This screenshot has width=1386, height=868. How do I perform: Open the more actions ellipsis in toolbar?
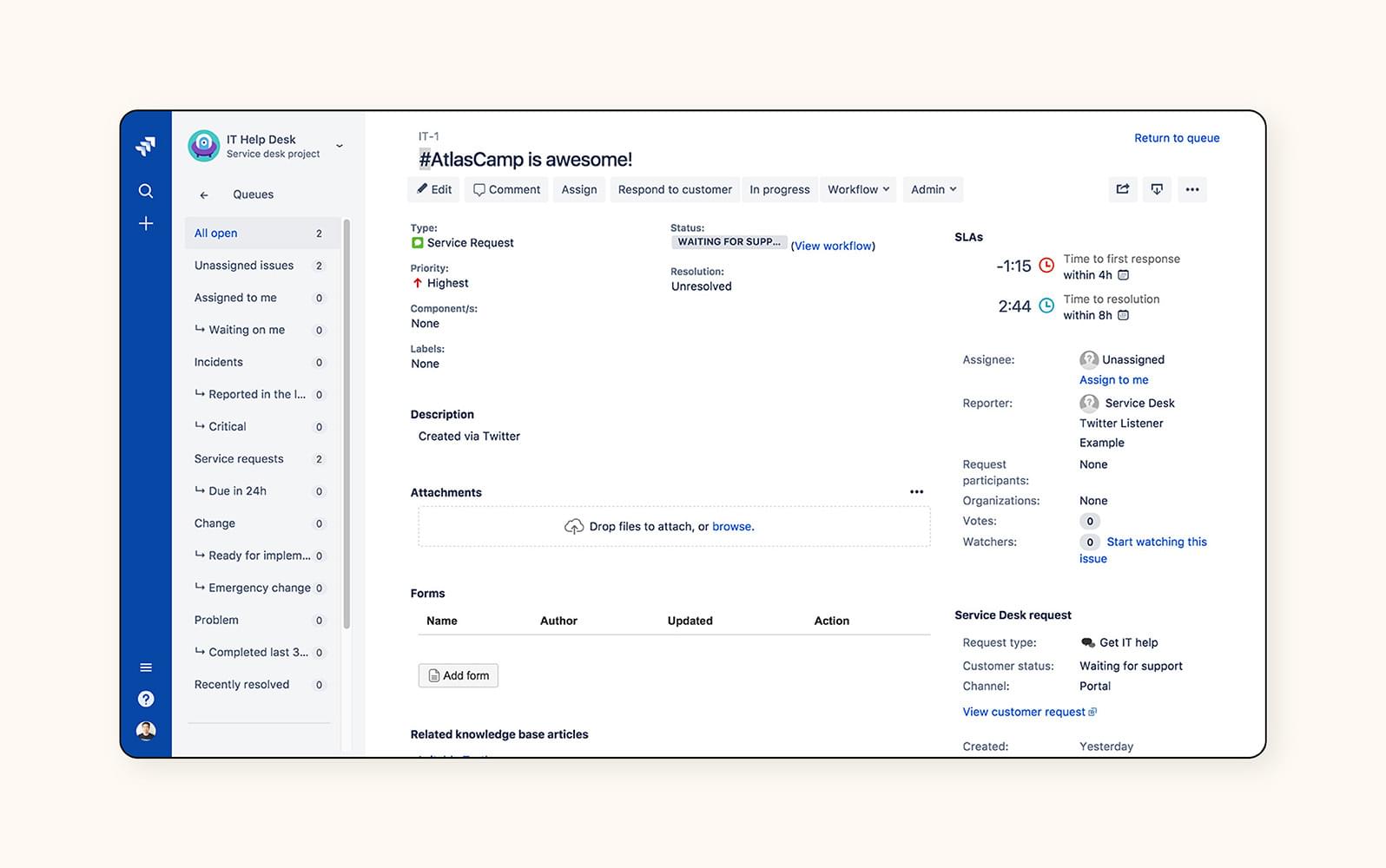[1192, 189]
